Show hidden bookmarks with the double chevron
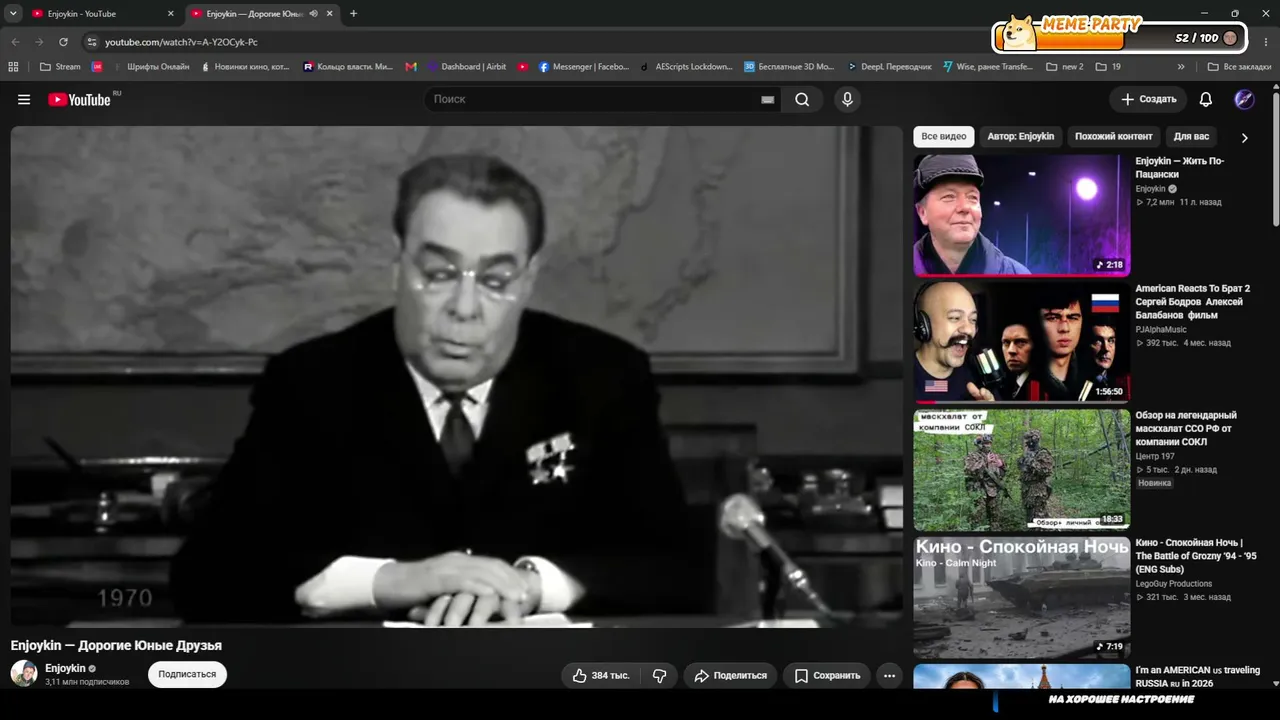This screenshot has width=1280, height=720. tap(1181, 67)
